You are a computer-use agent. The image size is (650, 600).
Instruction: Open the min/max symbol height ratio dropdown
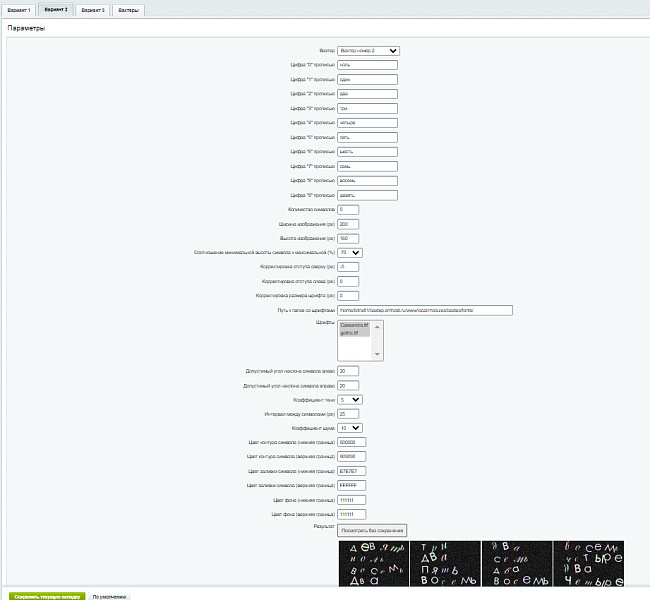point(350,253)
